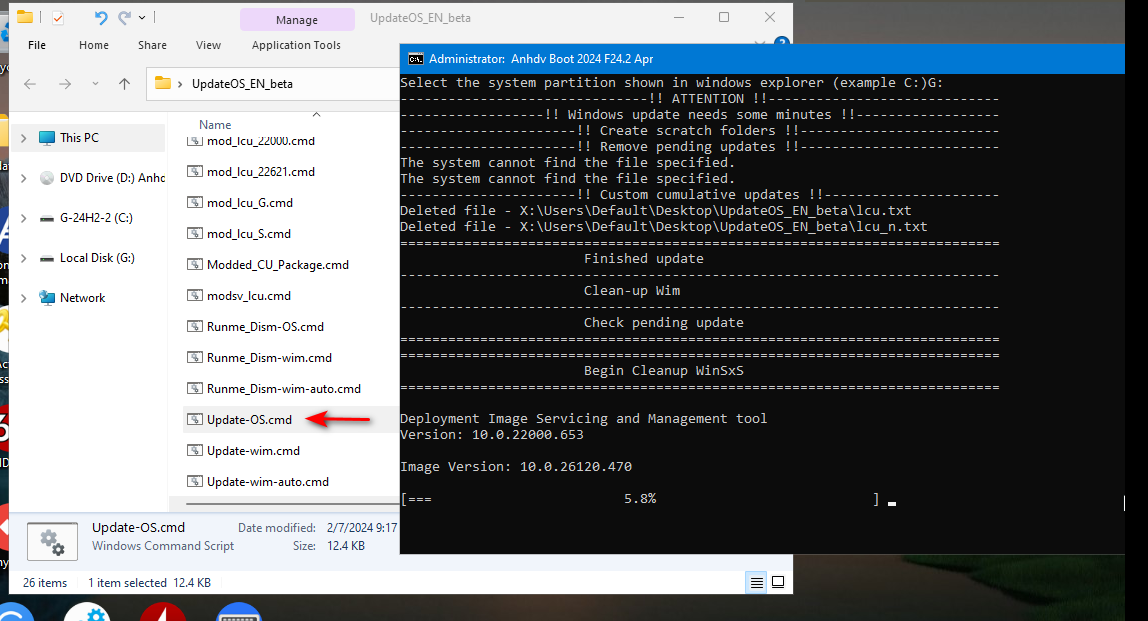This screenshot has width=1148, height=621.
Task: Select Modded_CU_Package.cmd file
Action: pos(277,264)
